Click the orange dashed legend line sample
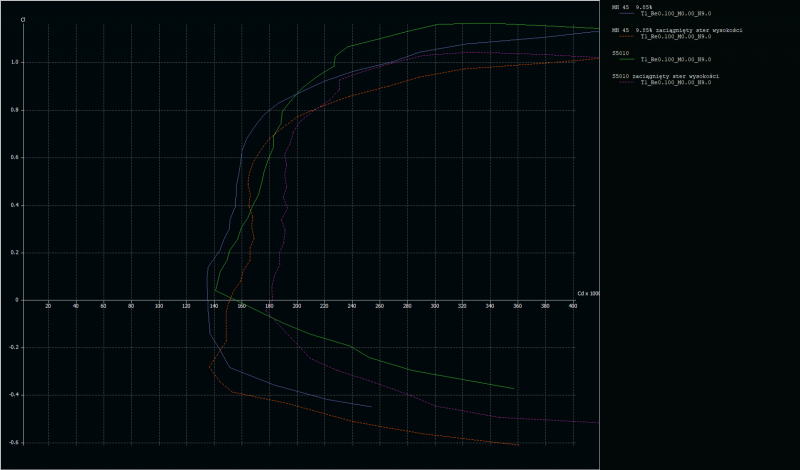800x470 pixels. 627,38
